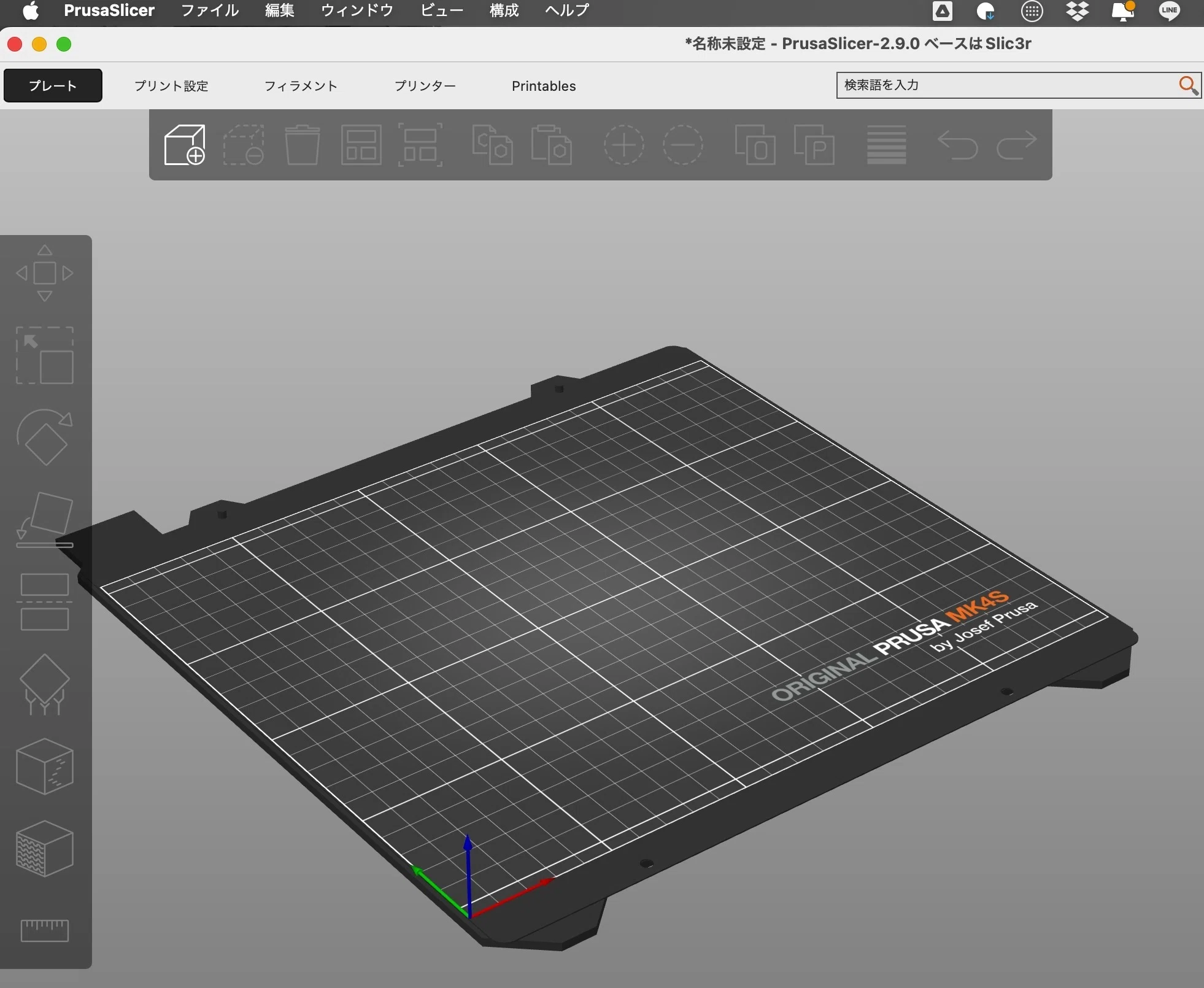
Task: Click the Paste clipboard icon
Action: (x=551, y=145)
